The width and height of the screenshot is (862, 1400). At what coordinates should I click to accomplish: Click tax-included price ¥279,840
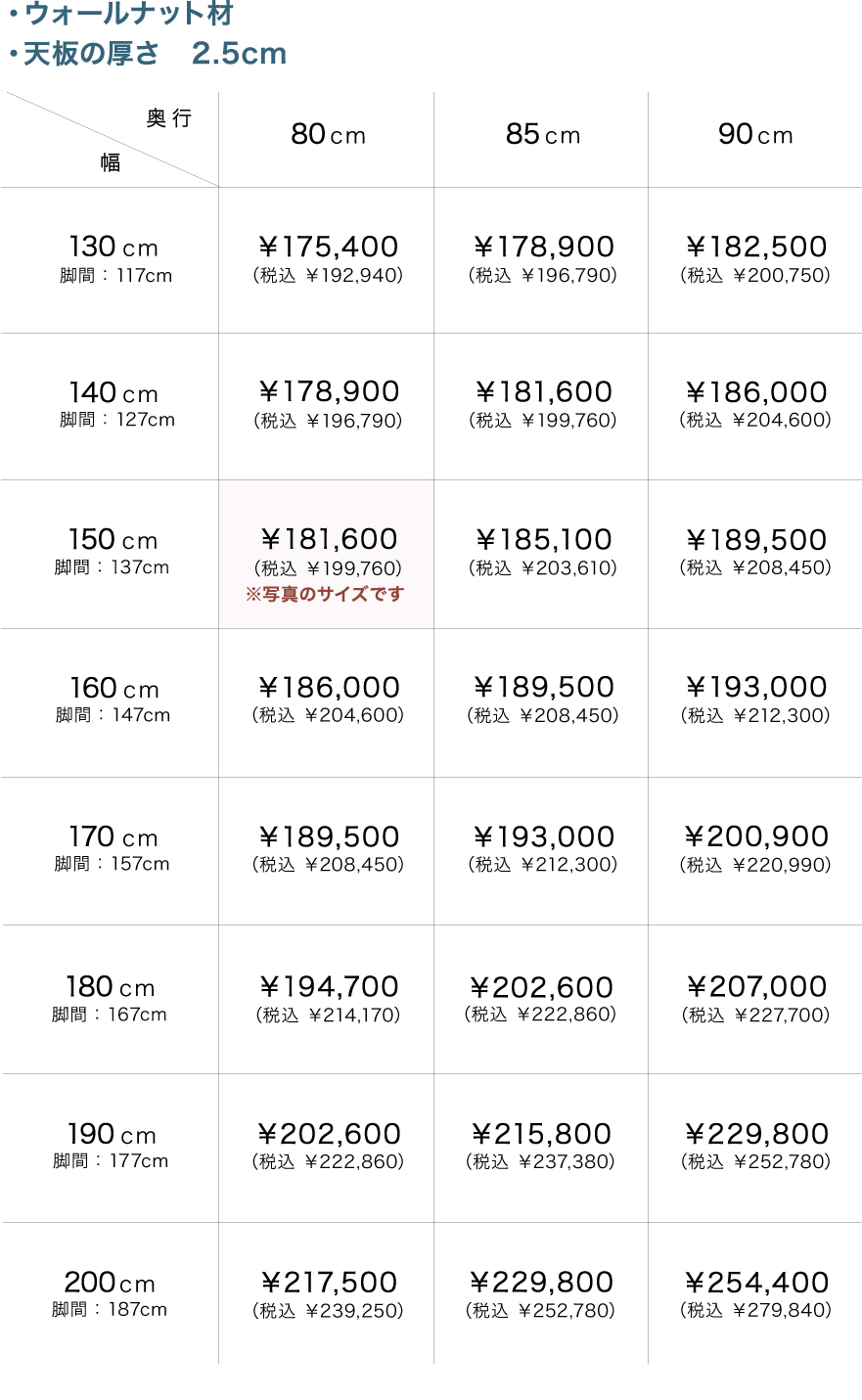(x=756, y=1310)
